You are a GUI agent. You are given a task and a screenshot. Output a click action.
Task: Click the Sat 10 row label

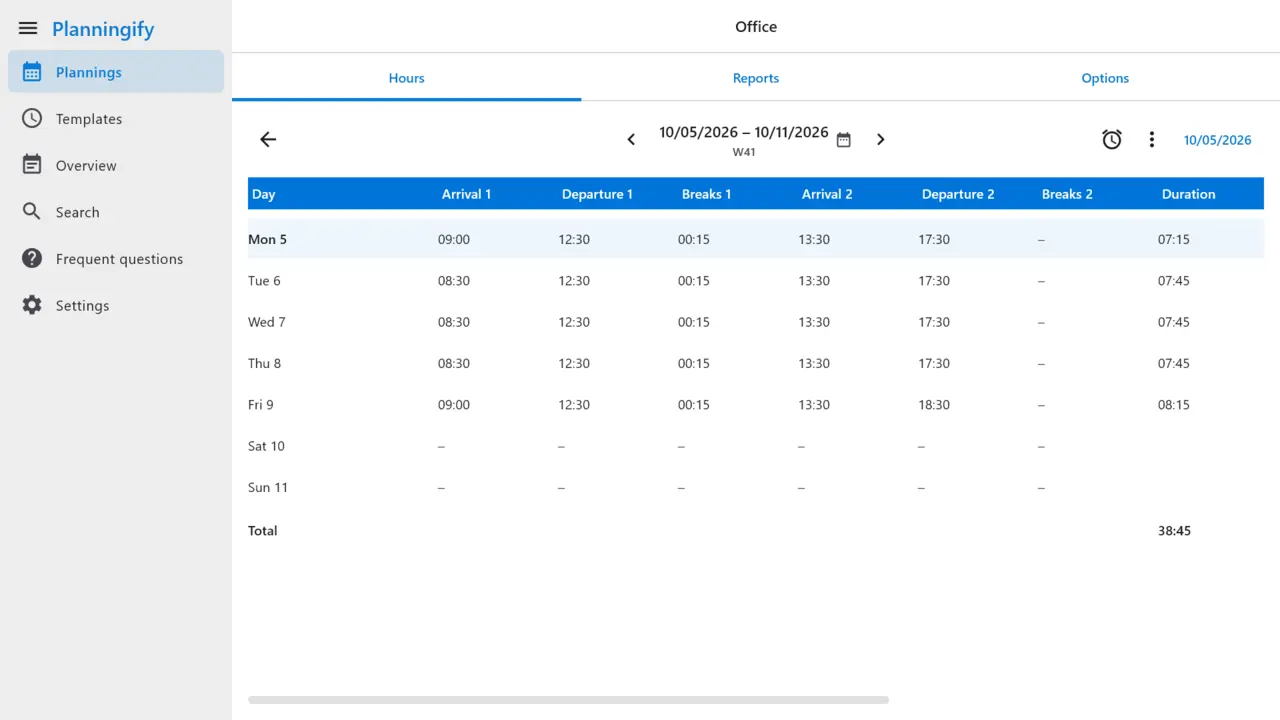(x=266, y=446)
